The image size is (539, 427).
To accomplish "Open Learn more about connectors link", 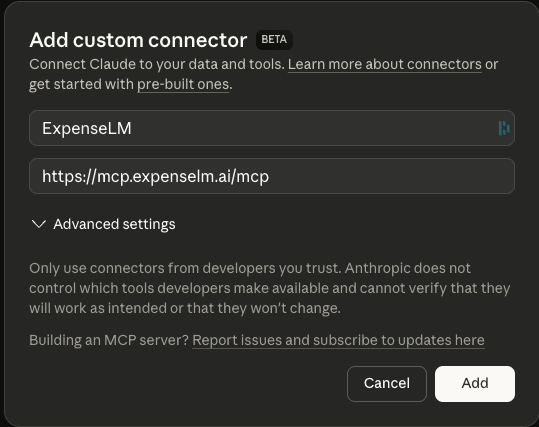I will click(385, 64).
